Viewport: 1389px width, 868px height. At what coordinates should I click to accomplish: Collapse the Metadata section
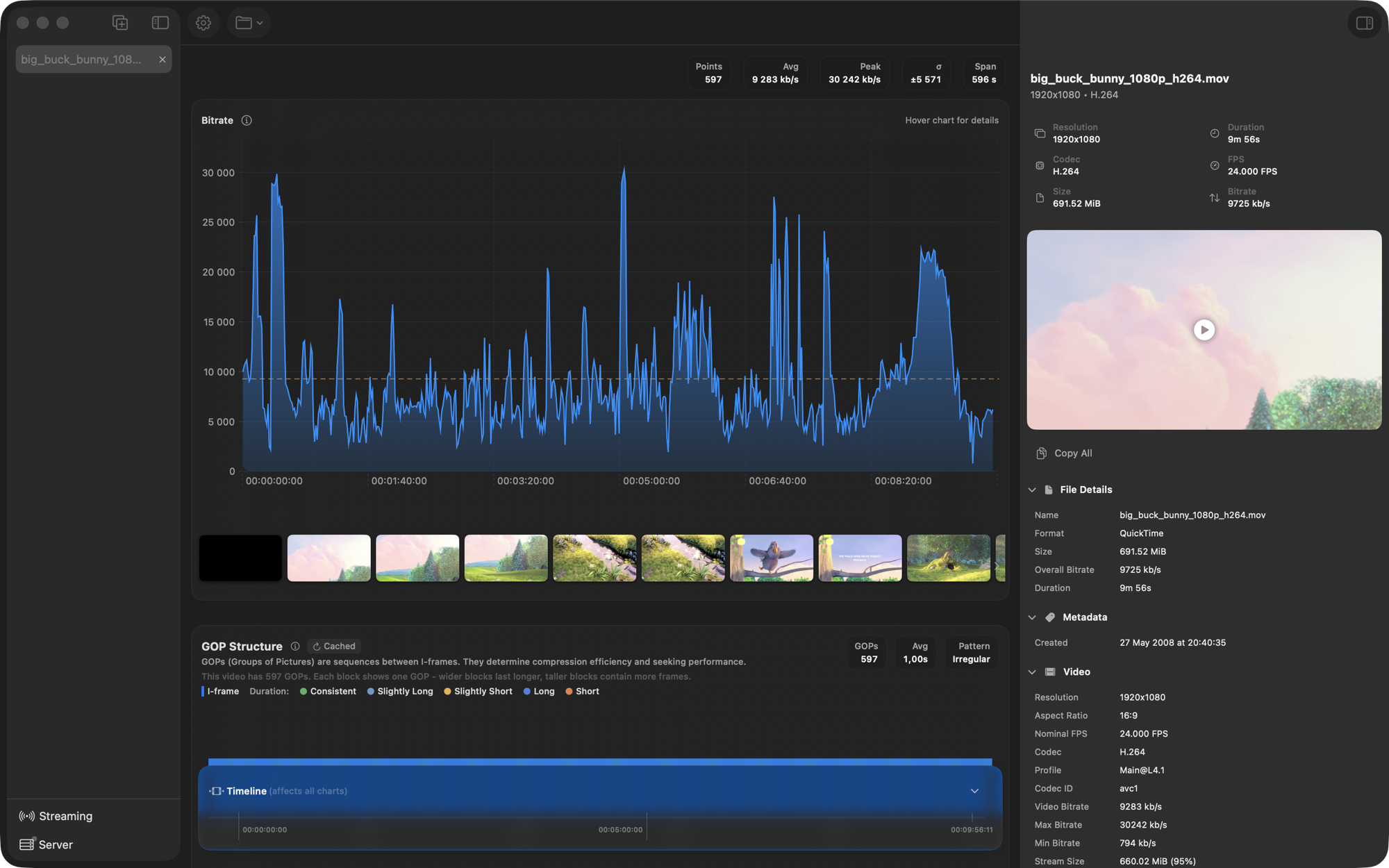tap(1032, 617)
